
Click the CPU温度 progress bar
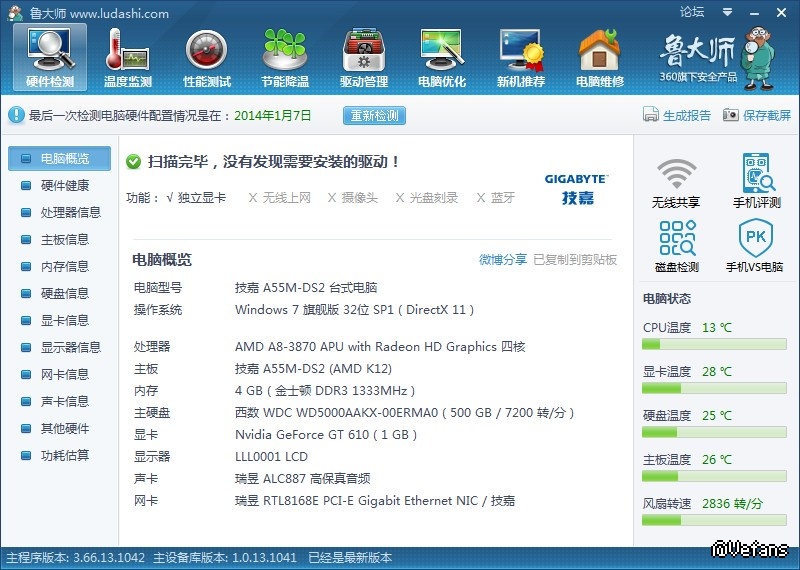tap(714, 344)
